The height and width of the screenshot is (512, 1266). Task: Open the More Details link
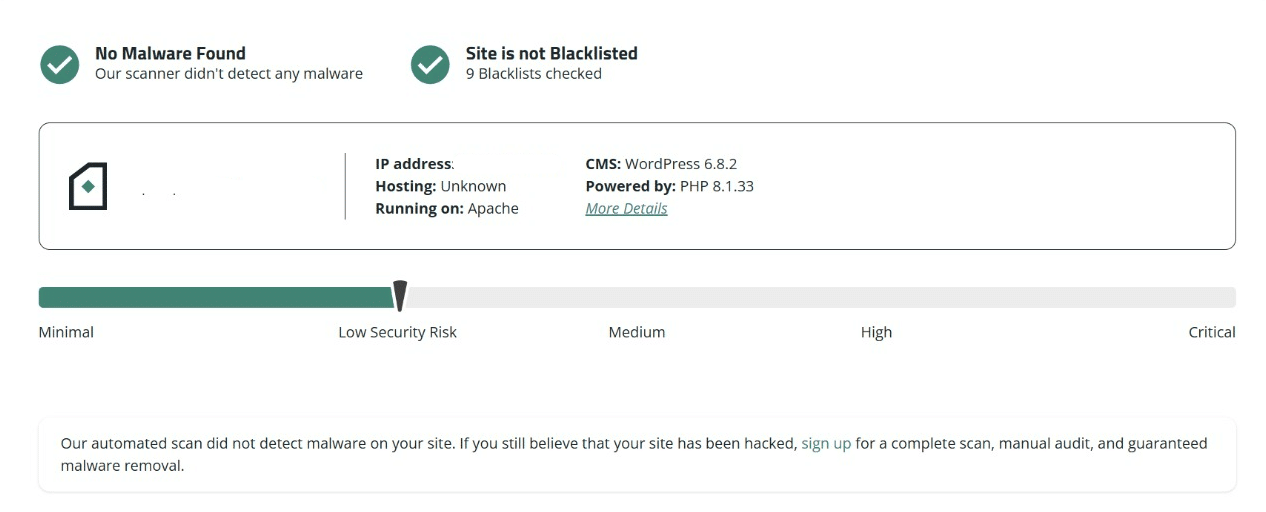tap(626, 209)
